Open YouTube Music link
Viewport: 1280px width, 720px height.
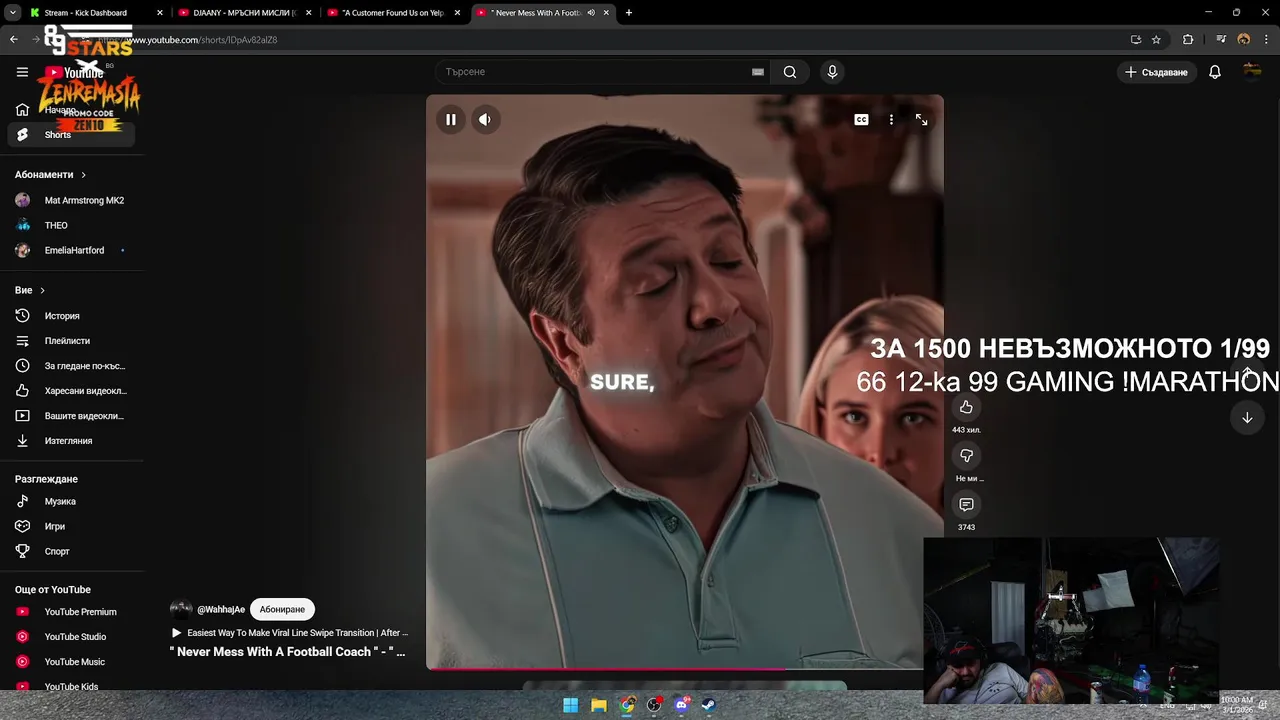(72, 662)
